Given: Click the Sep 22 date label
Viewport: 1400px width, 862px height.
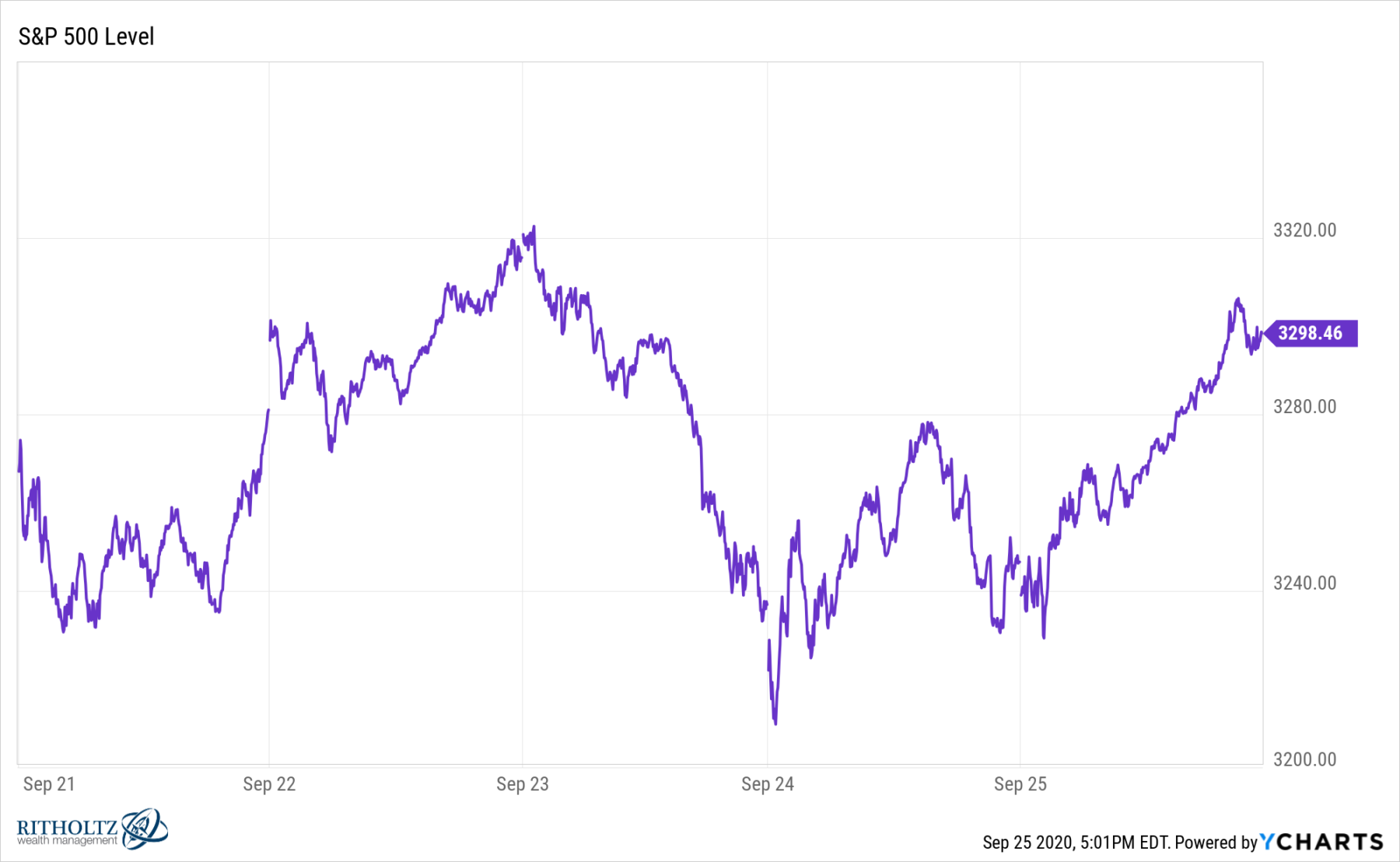Looking at the screenshot, I should (x=269, y=783).
